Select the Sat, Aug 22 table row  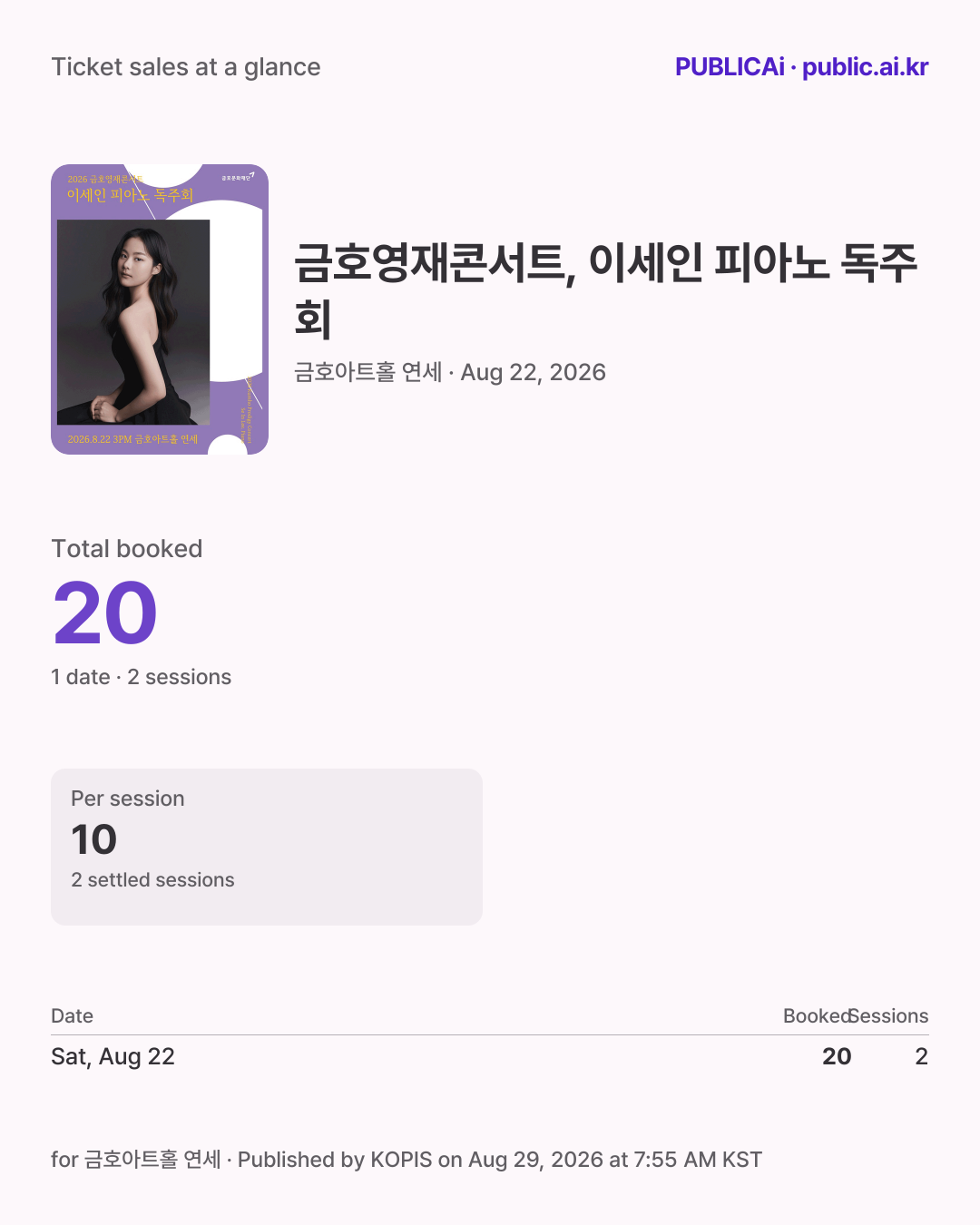pos(490,1056)
